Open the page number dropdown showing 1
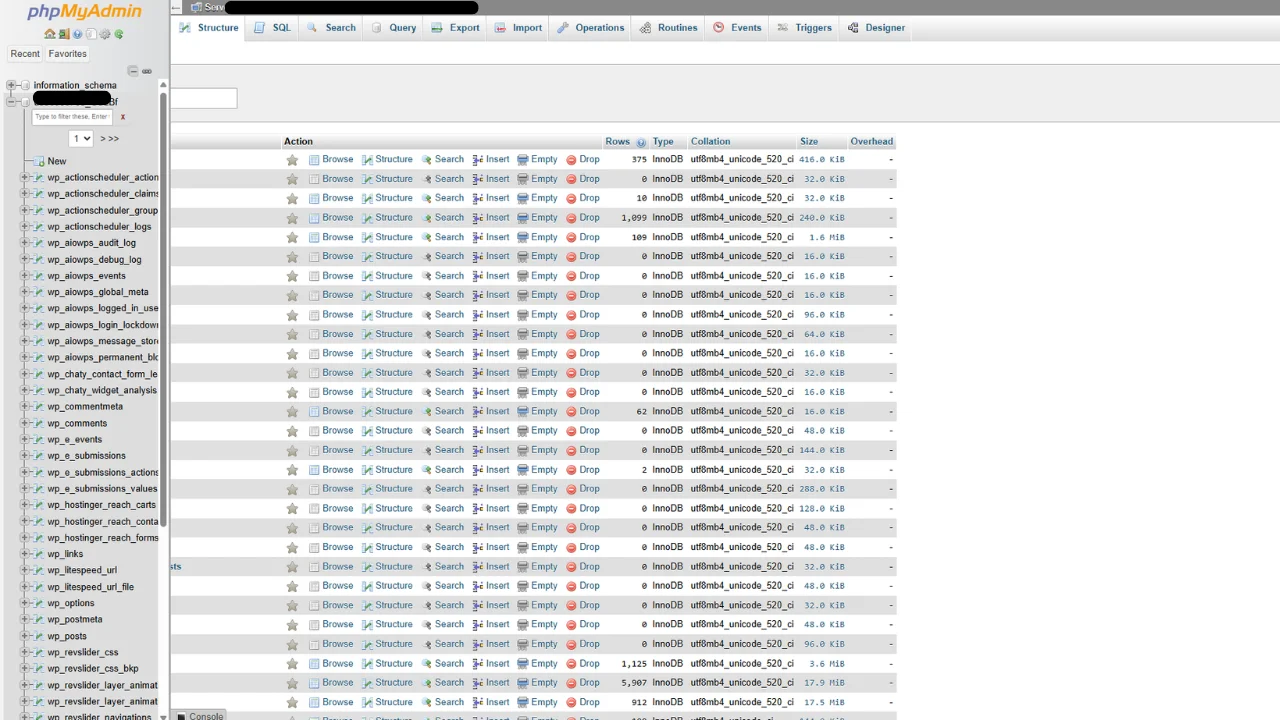The height and width of the screenshot is (720, 1280). click(x=81, y=139)
